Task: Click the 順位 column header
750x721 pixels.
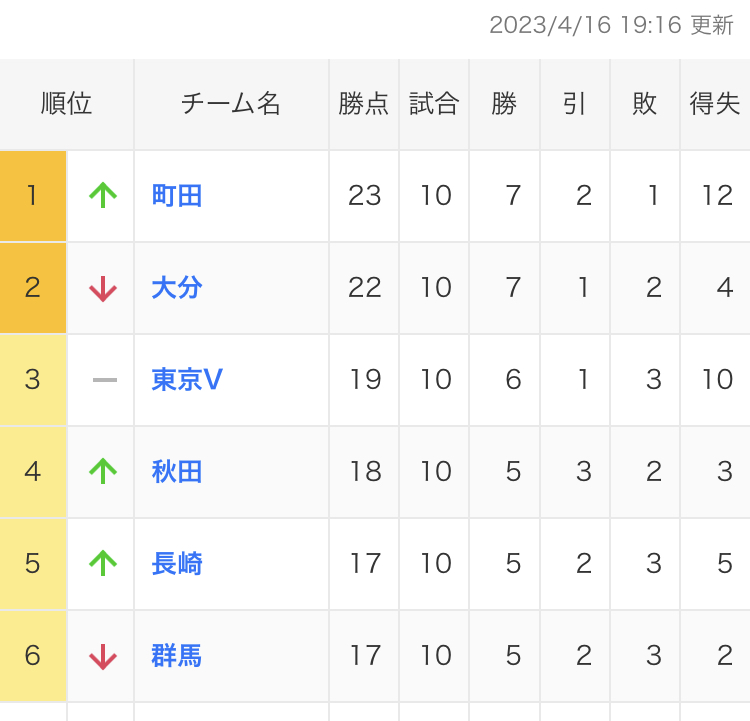Action: [x=67, y=104]
